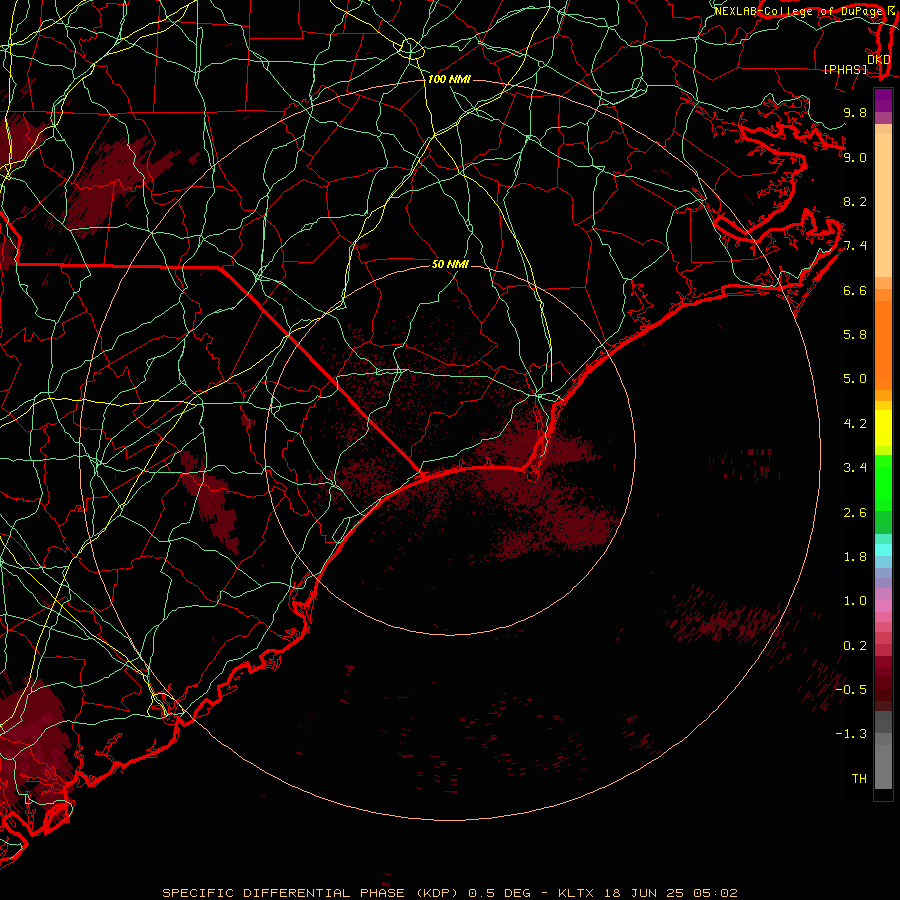This screenshot has height=900, width=900.
Task: Click the 9.8 value on the scale
Action: (x=855, y=112)
